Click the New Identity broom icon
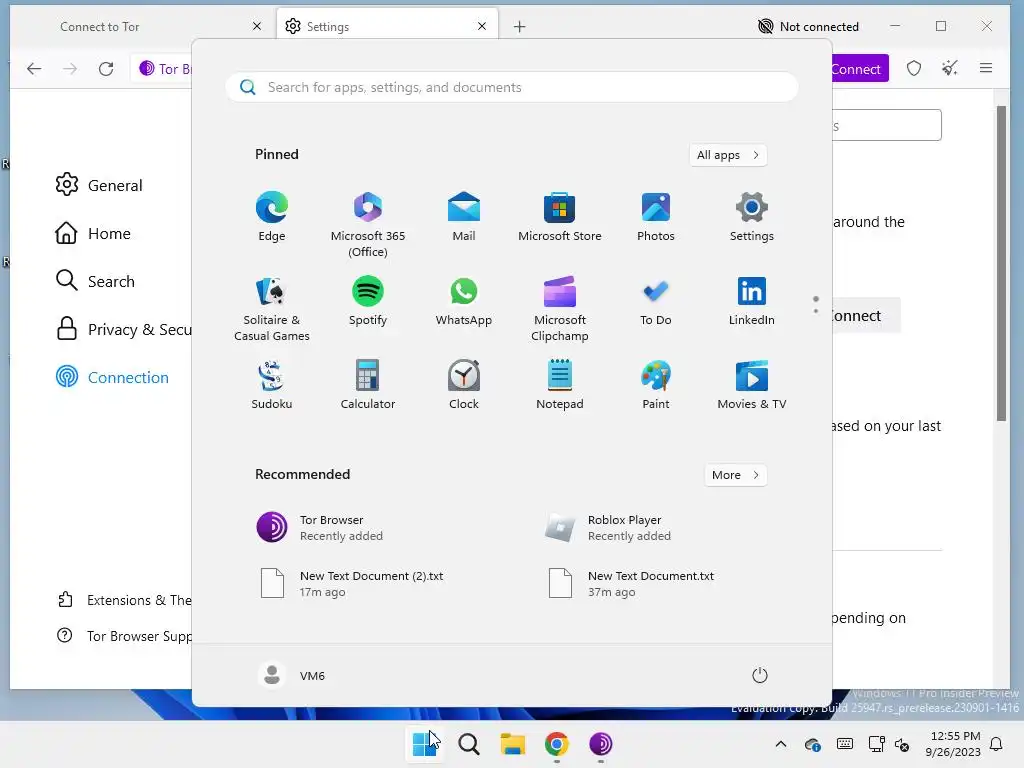Viewport: 1024px width, 768px height. coord(950,69)
